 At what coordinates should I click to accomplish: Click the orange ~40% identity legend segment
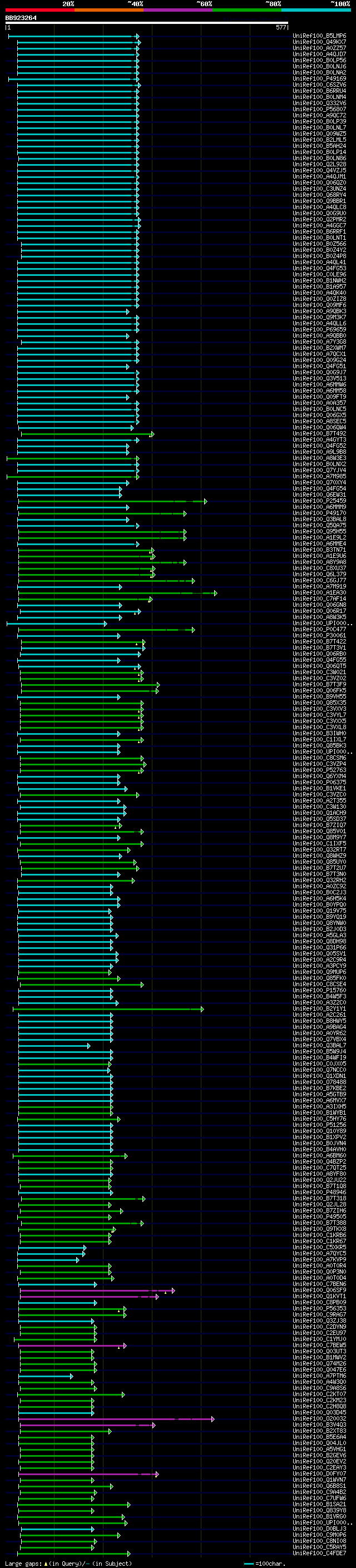[109, 11]
